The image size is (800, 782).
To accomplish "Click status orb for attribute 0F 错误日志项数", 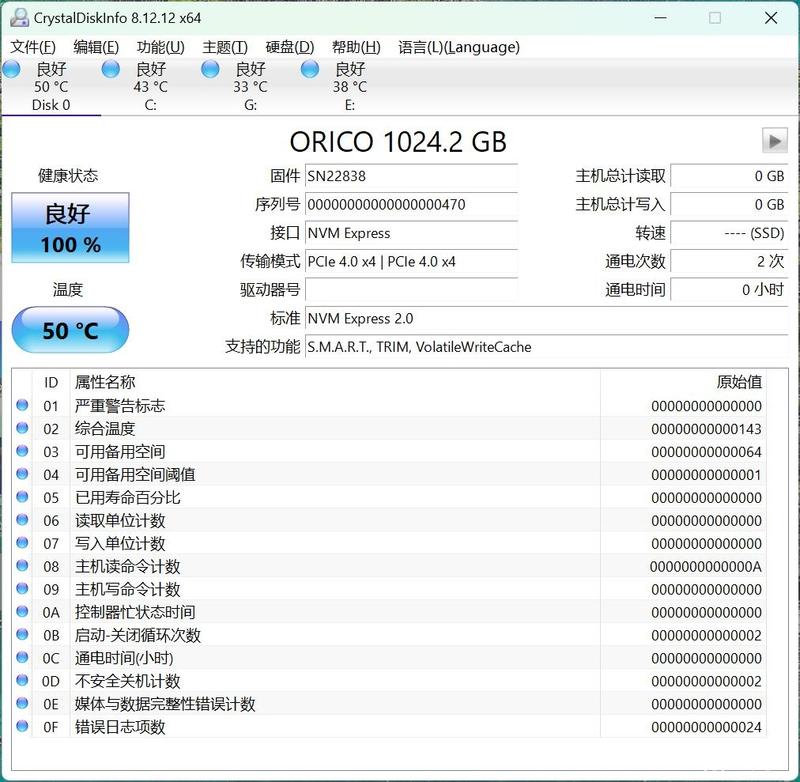I will click(x=22, y=726).
